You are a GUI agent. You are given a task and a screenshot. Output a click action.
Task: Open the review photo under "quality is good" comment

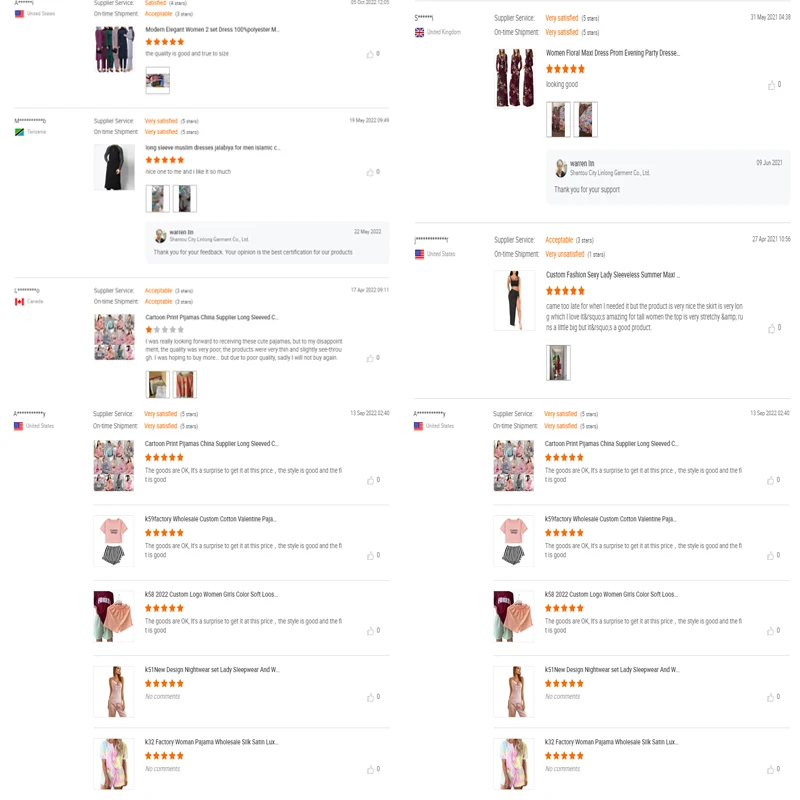tap(158, 80)
